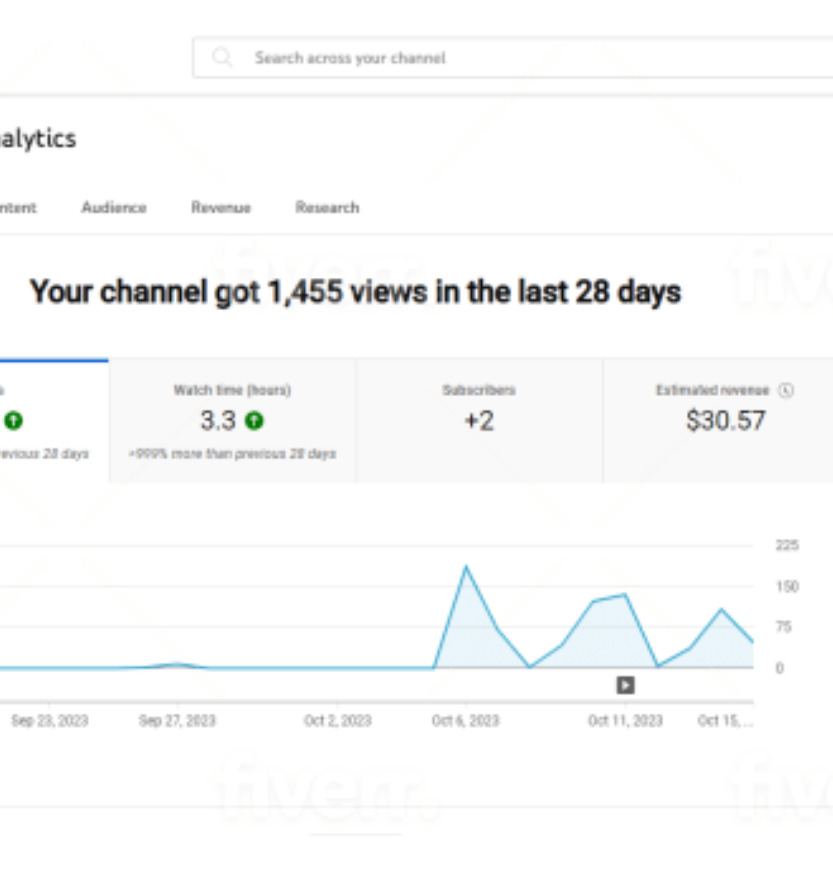Screen dimensions: 833x881
Task: Show the Subscribers metric chart
Action: pyautogui.click(x=479, y=421)
